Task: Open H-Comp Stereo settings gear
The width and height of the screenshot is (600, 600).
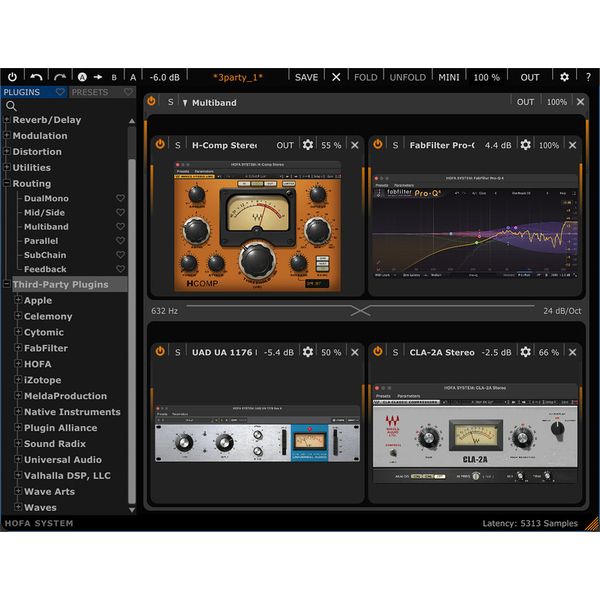Action: (x=308, y=145)
